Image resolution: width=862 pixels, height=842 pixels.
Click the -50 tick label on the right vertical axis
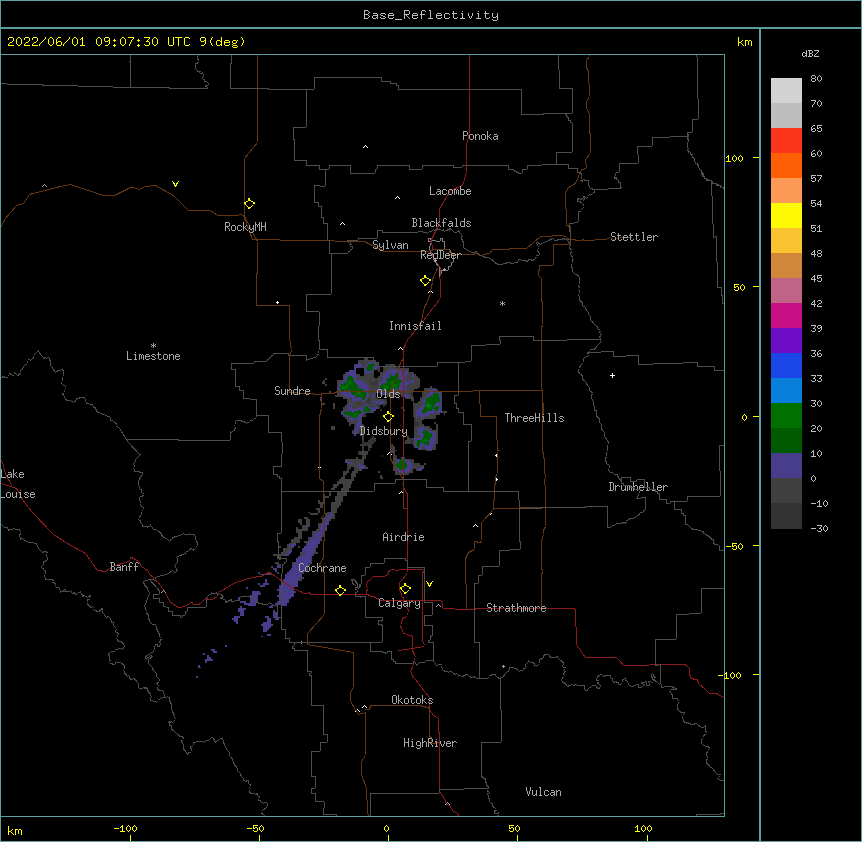(735, 546)
